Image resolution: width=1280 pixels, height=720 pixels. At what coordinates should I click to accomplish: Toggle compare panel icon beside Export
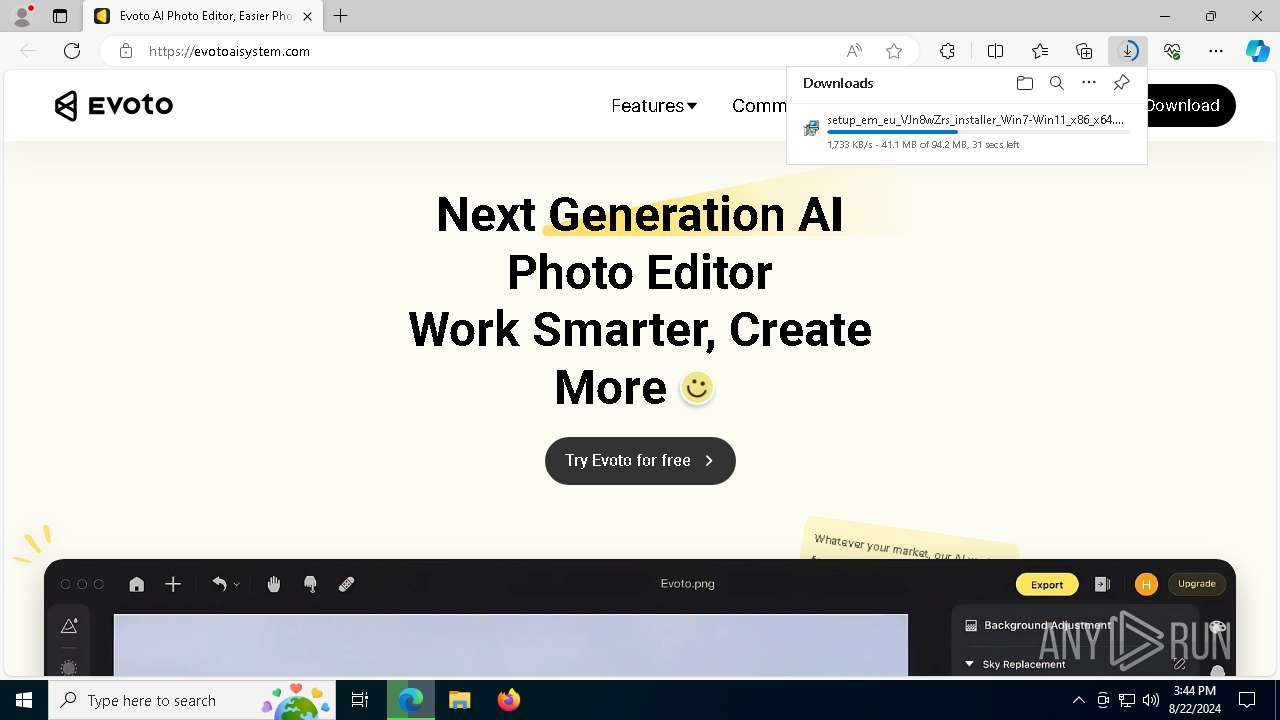tap(1102, 585)
